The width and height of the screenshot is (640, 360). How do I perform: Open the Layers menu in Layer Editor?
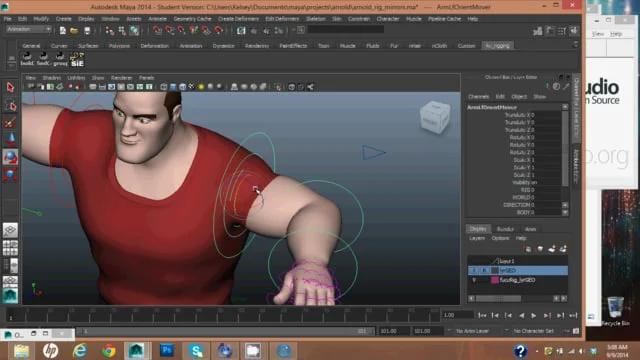coord(477,238)
